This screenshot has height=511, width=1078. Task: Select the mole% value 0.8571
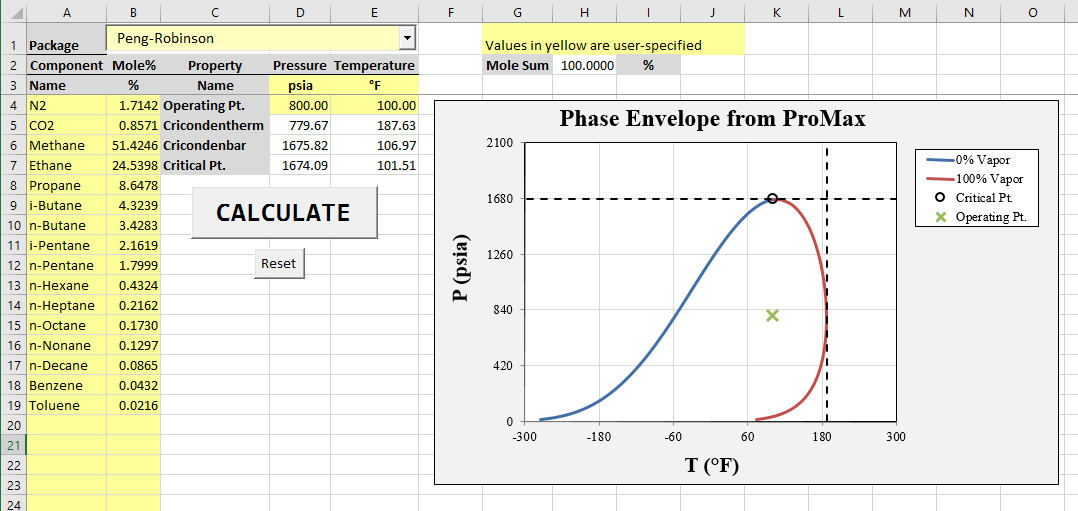click(x=133, y=126)
